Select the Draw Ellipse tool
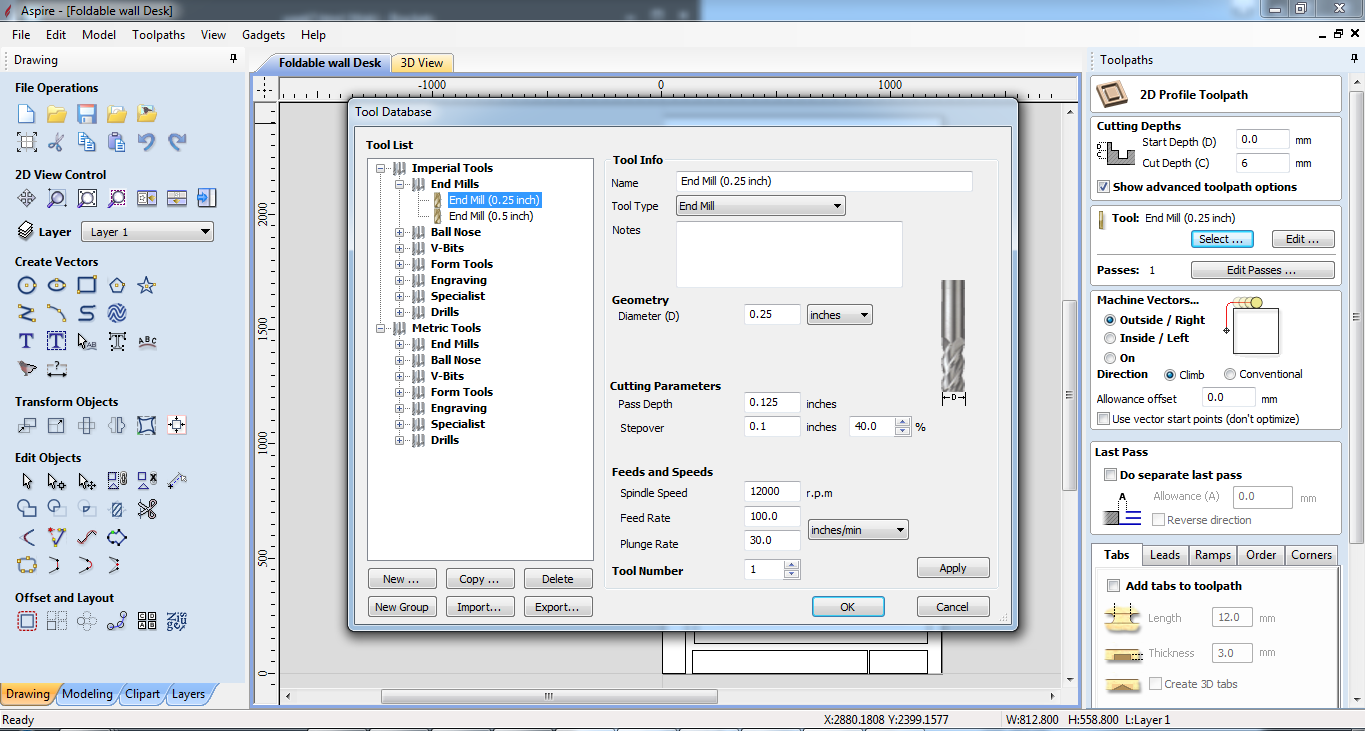 57,285
